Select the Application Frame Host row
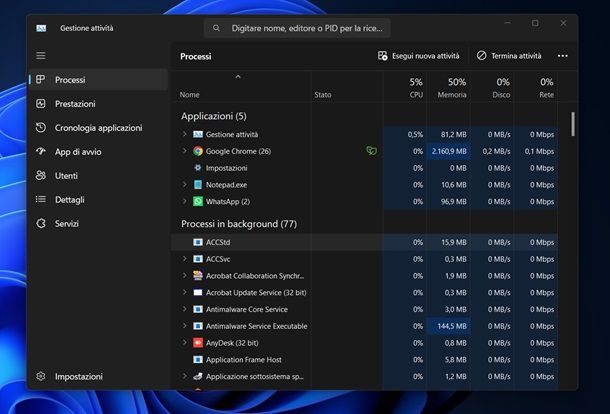 pyautogui.click(x=365, y=360)
